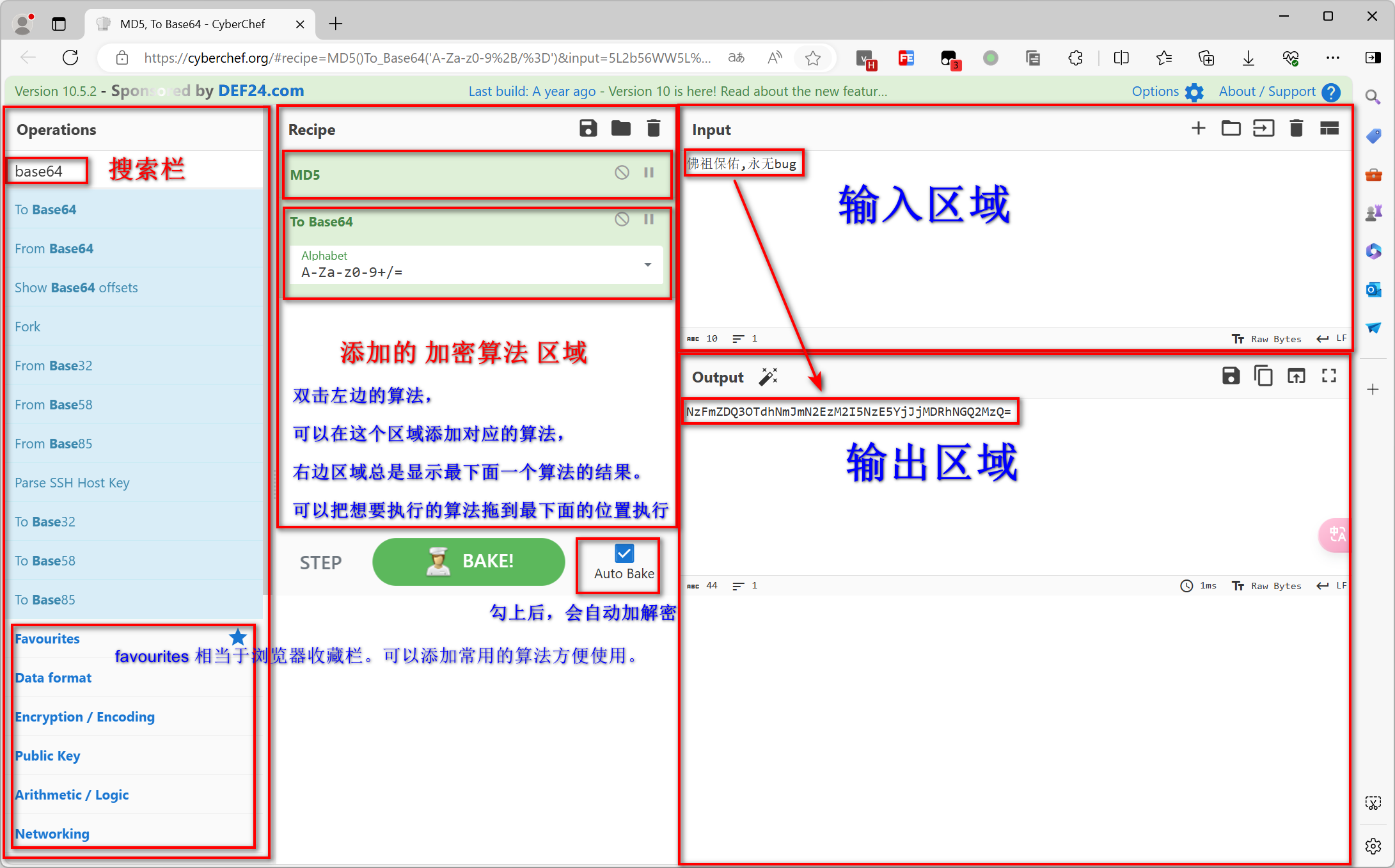This screenshot has width=1395, height=868.
Task: Open the Favourites category
Action: click(x=47, y=638)
